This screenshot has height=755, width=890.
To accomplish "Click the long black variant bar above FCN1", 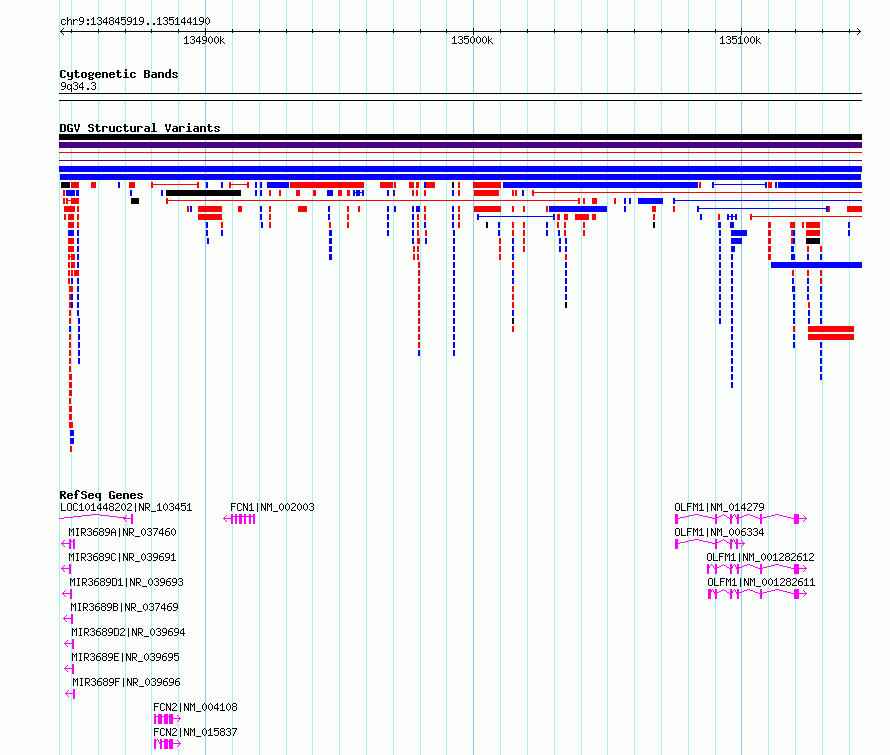I will [203, 193].
